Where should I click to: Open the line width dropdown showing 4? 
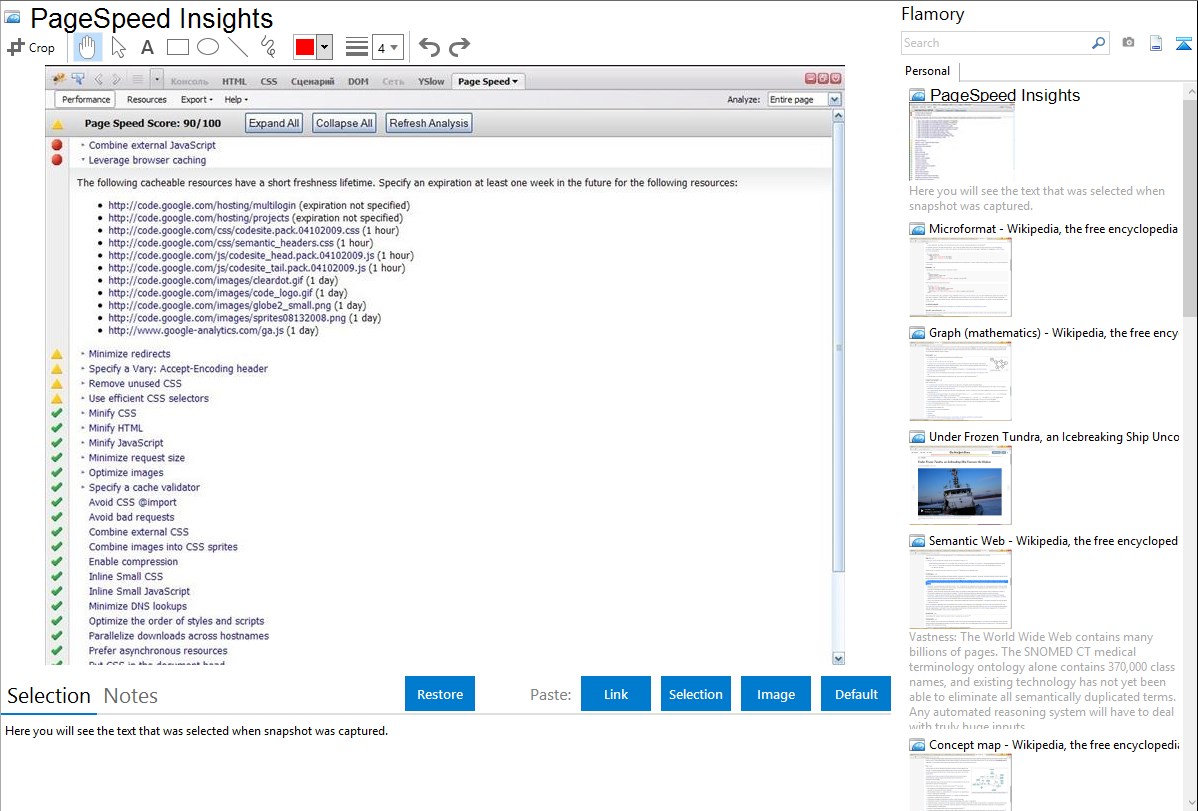(x=387, y=47)
